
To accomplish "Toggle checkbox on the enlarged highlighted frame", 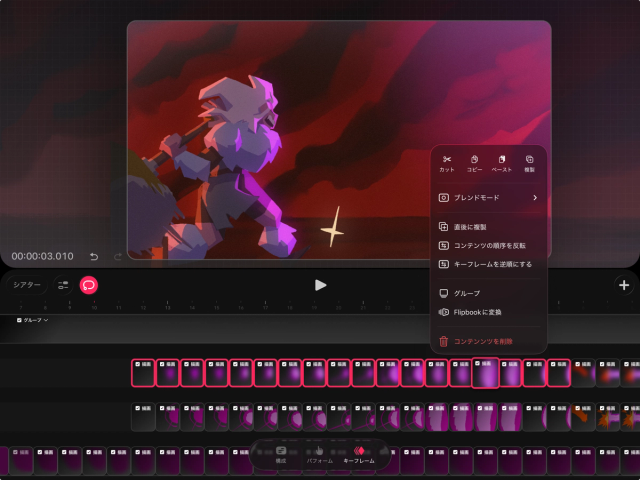I will click(478, 363).
